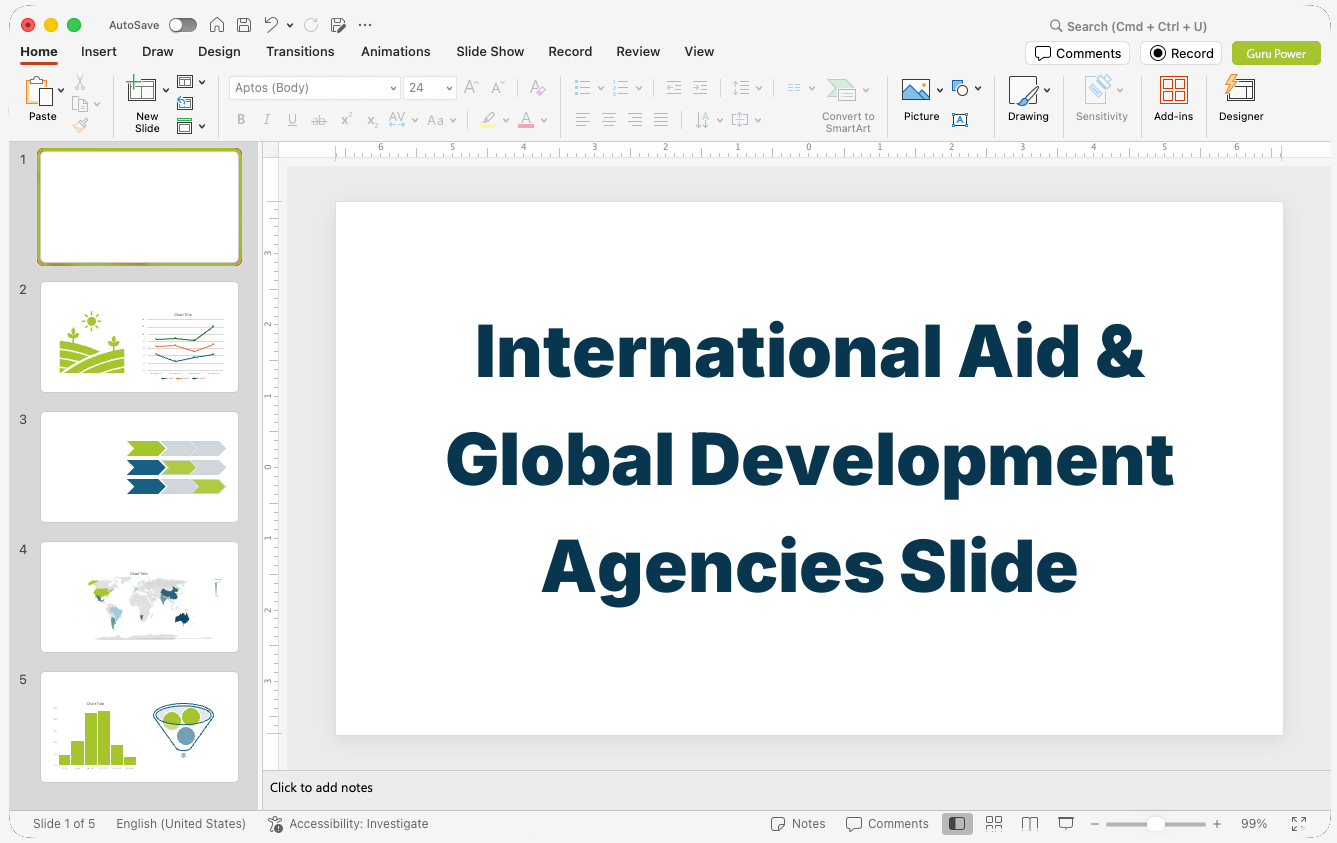Open the Design tab
1337x843 pixels.
click(x=219, y=52)
